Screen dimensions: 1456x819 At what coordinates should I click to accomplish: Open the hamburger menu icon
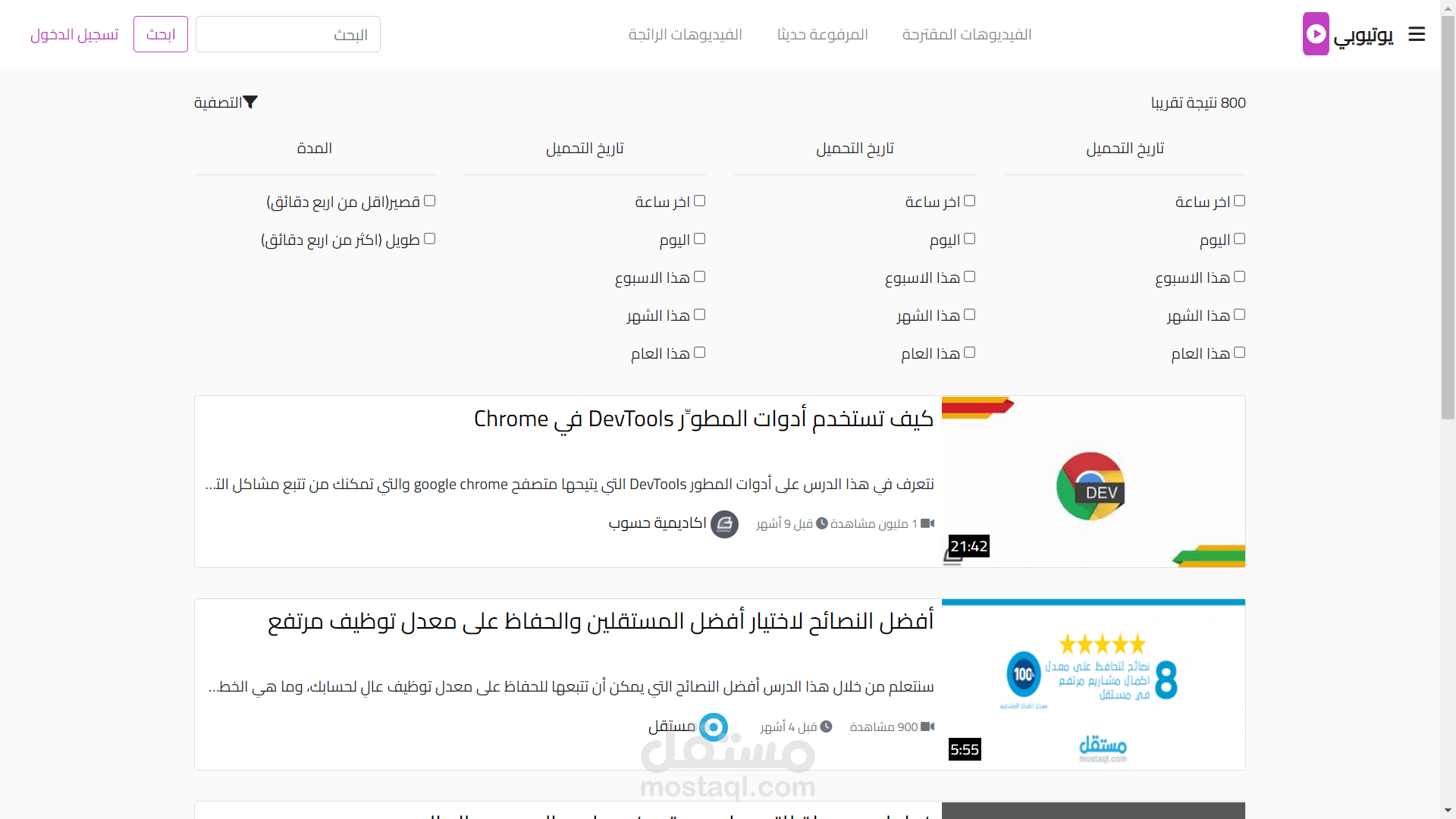pos(1417,34)
